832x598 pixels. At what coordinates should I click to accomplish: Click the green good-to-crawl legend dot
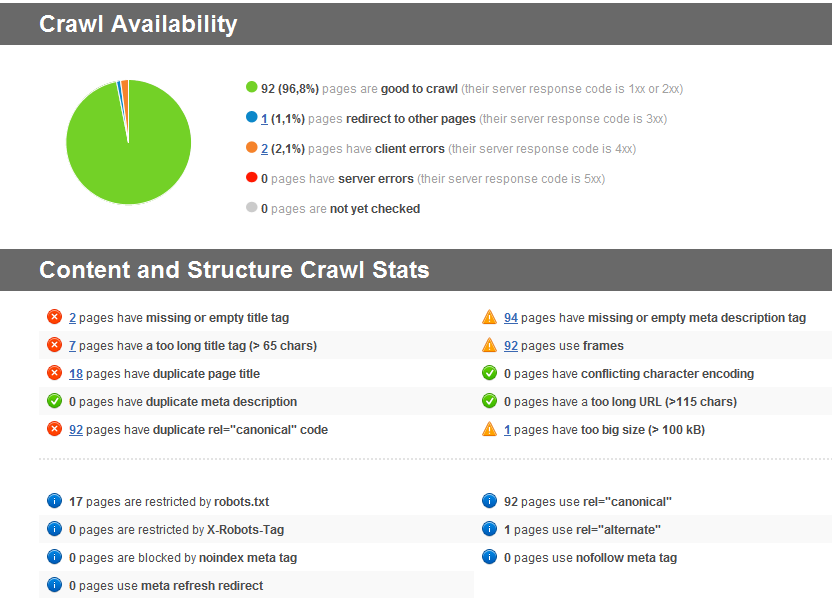click(251, 88)
